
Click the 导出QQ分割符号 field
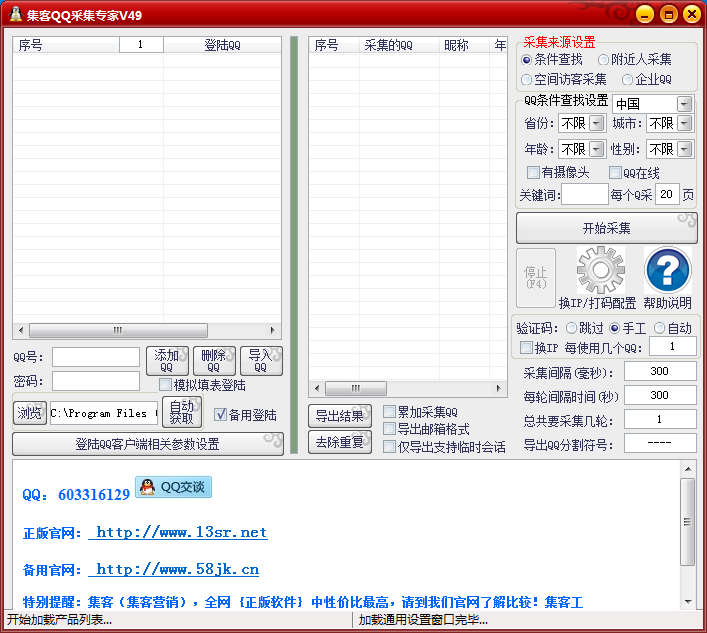click(x=660, y=443)
